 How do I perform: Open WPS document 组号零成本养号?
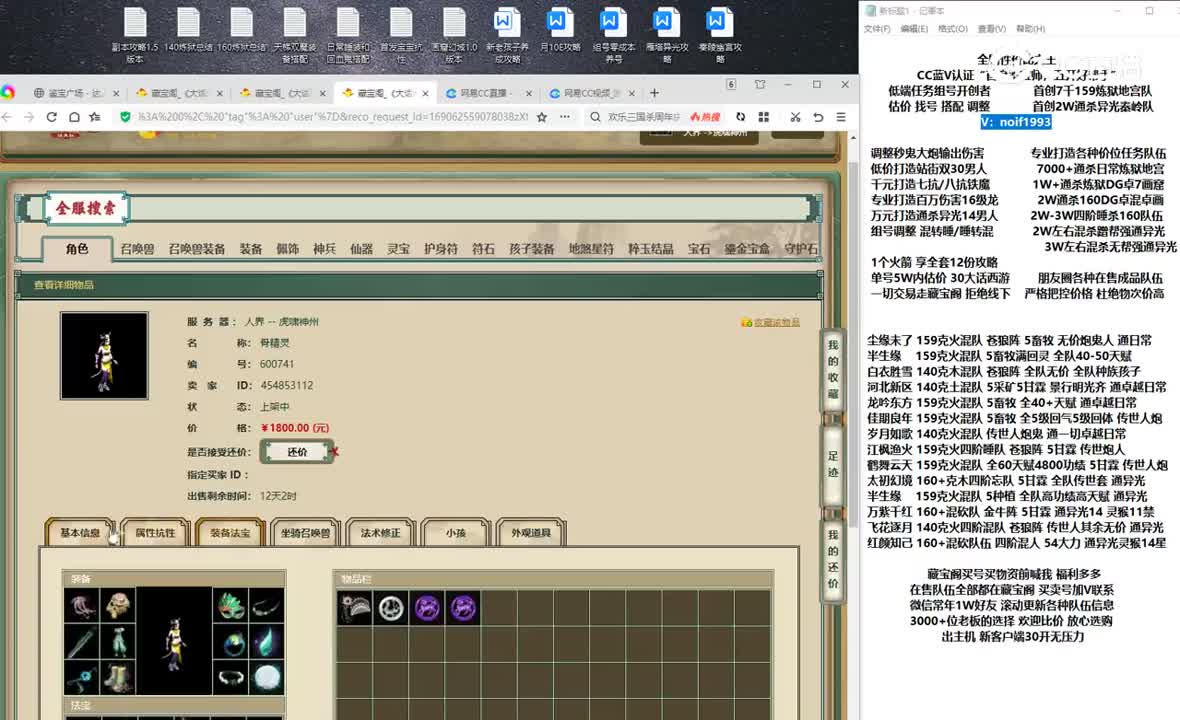614,34
